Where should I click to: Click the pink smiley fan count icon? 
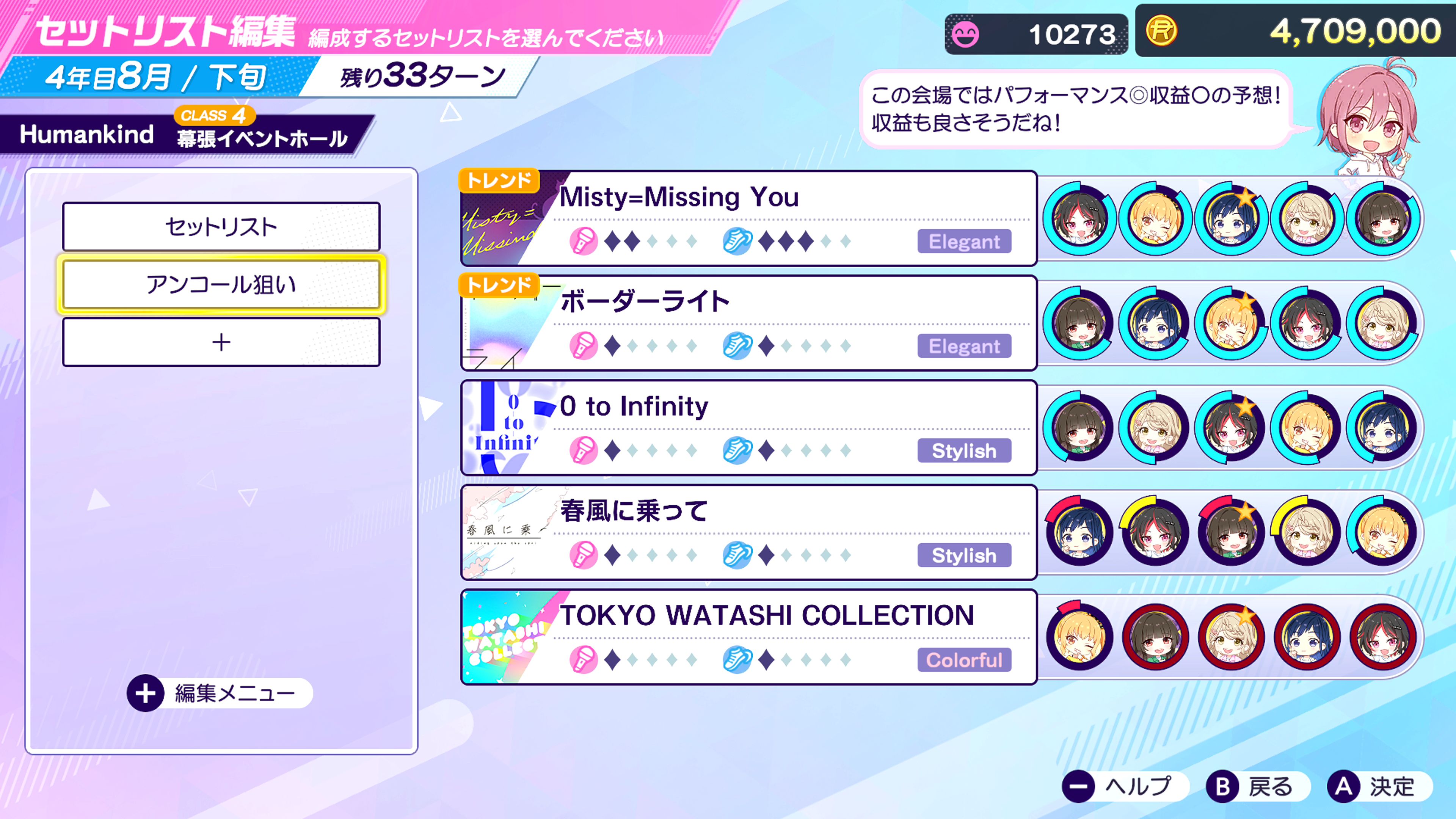[965, 35]
